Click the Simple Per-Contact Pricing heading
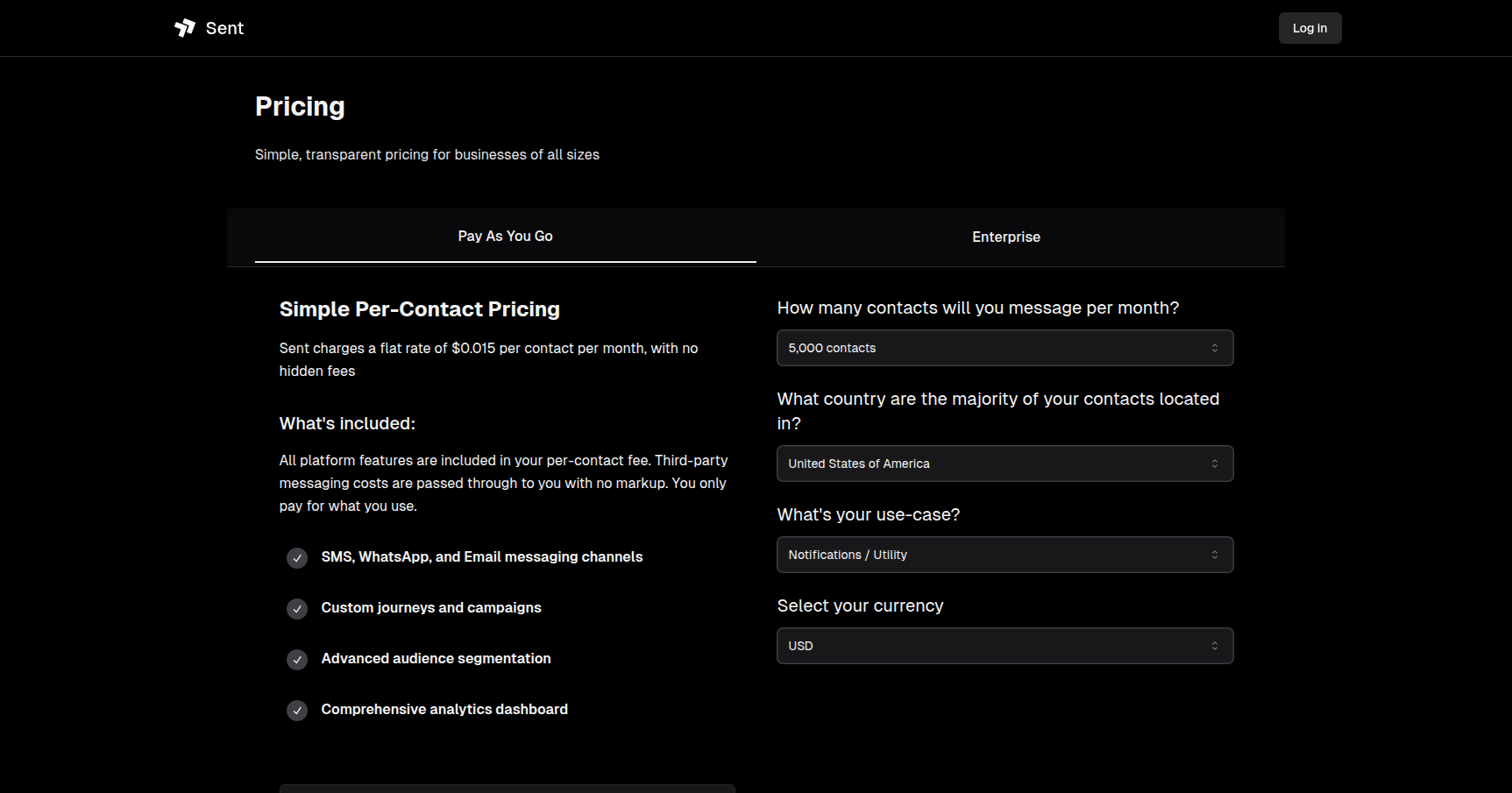Screen dimensions: 1512x793 [419, 309]
